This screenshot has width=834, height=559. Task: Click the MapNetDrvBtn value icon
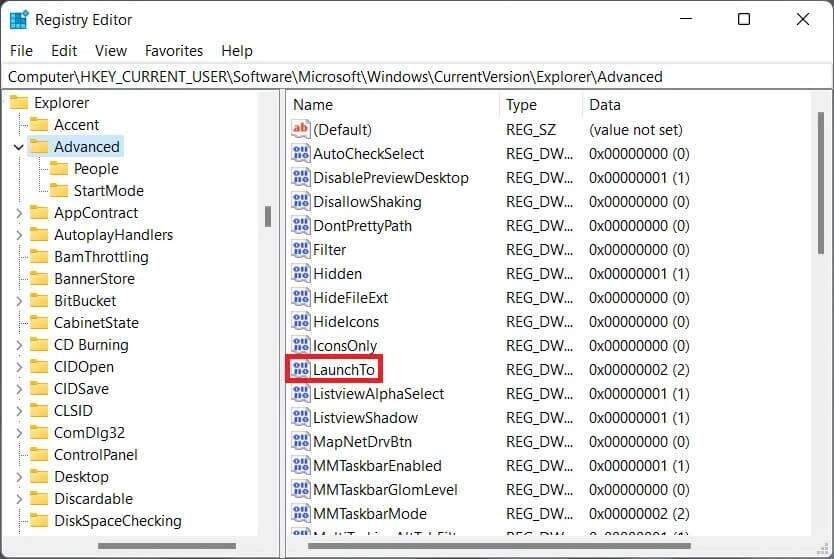[x=301, y=441]
